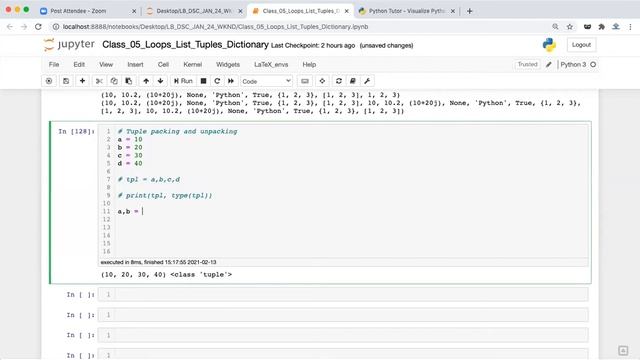640x360 pixels.
Task: Run the selected cell
Action: click(x=183, y=81)
